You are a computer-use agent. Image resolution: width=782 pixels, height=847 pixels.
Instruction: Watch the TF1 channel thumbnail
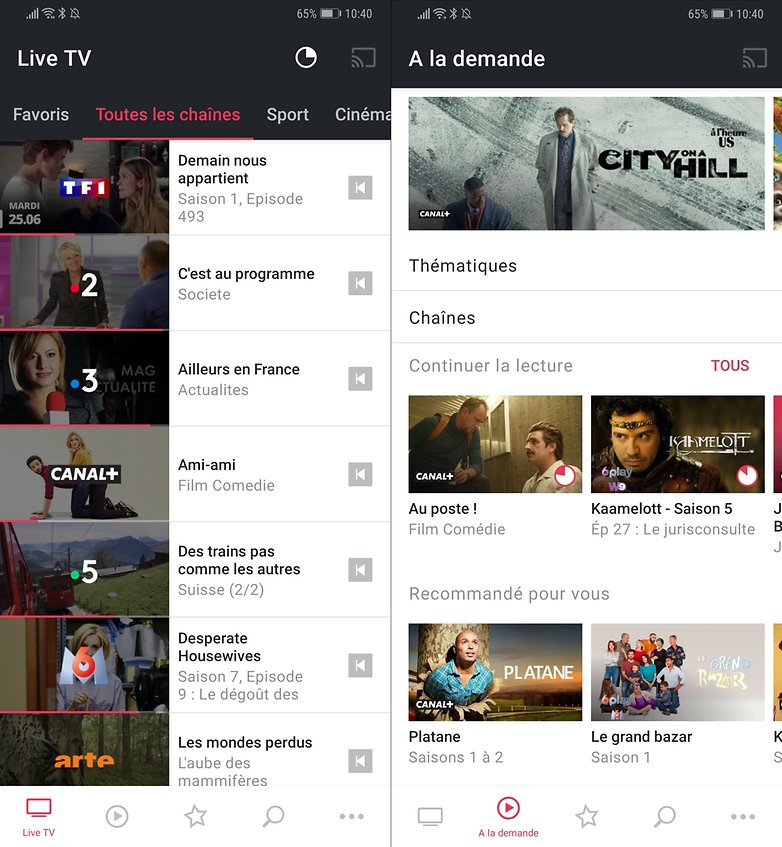[x=84, y=187]
